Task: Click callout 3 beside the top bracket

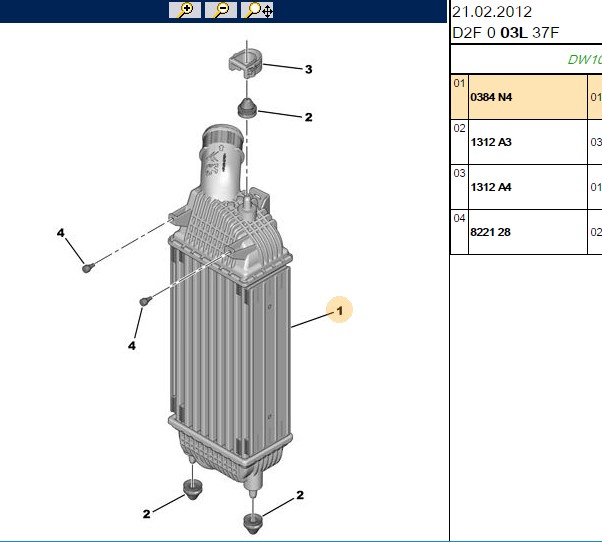Action: click(308, 69)
